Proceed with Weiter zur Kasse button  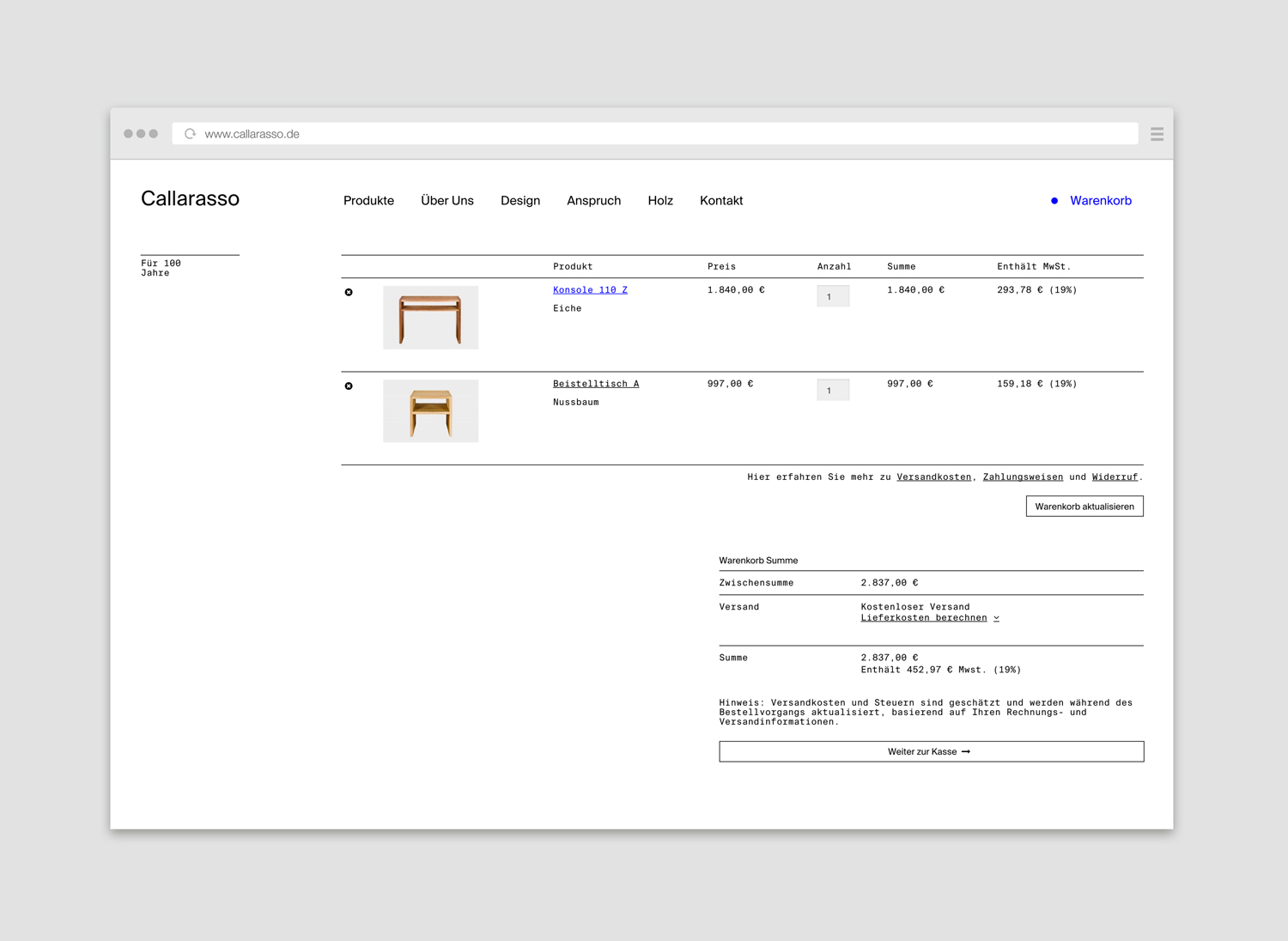[931, 752]
